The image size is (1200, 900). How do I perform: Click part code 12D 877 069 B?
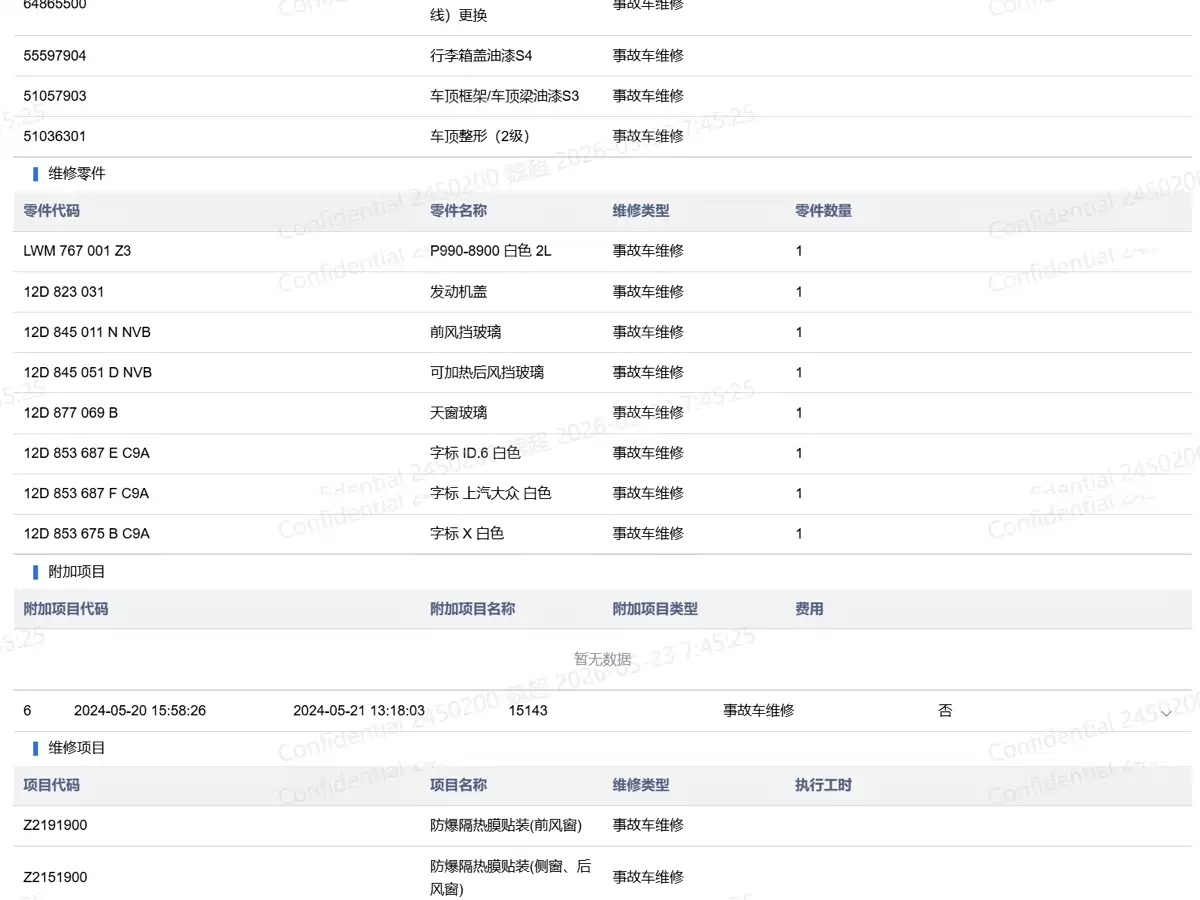71,413
